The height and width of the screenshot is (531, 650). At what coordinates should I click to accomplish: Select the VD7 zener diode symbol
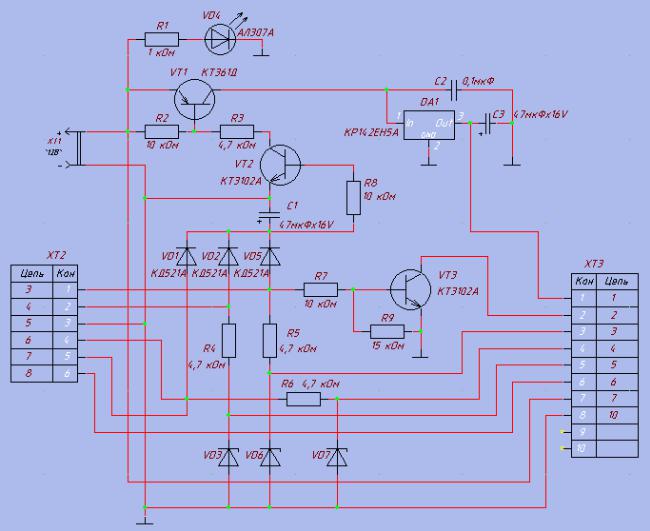tap(337, 457)
